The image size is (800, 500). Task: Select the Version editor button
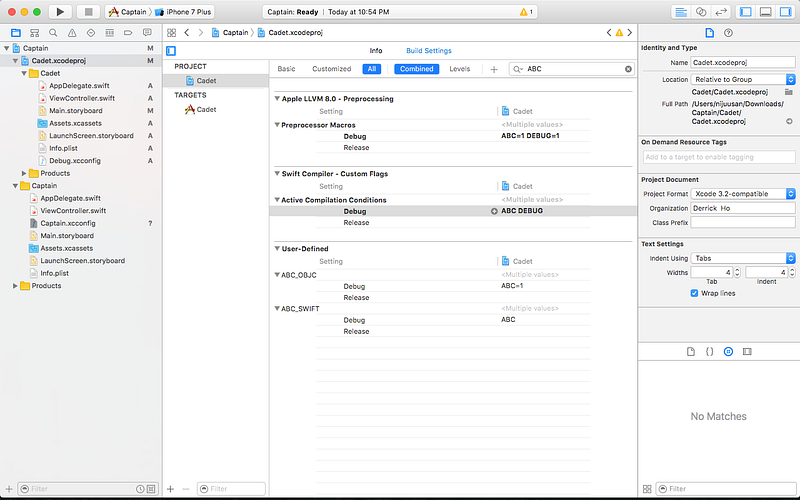[720, 12]
